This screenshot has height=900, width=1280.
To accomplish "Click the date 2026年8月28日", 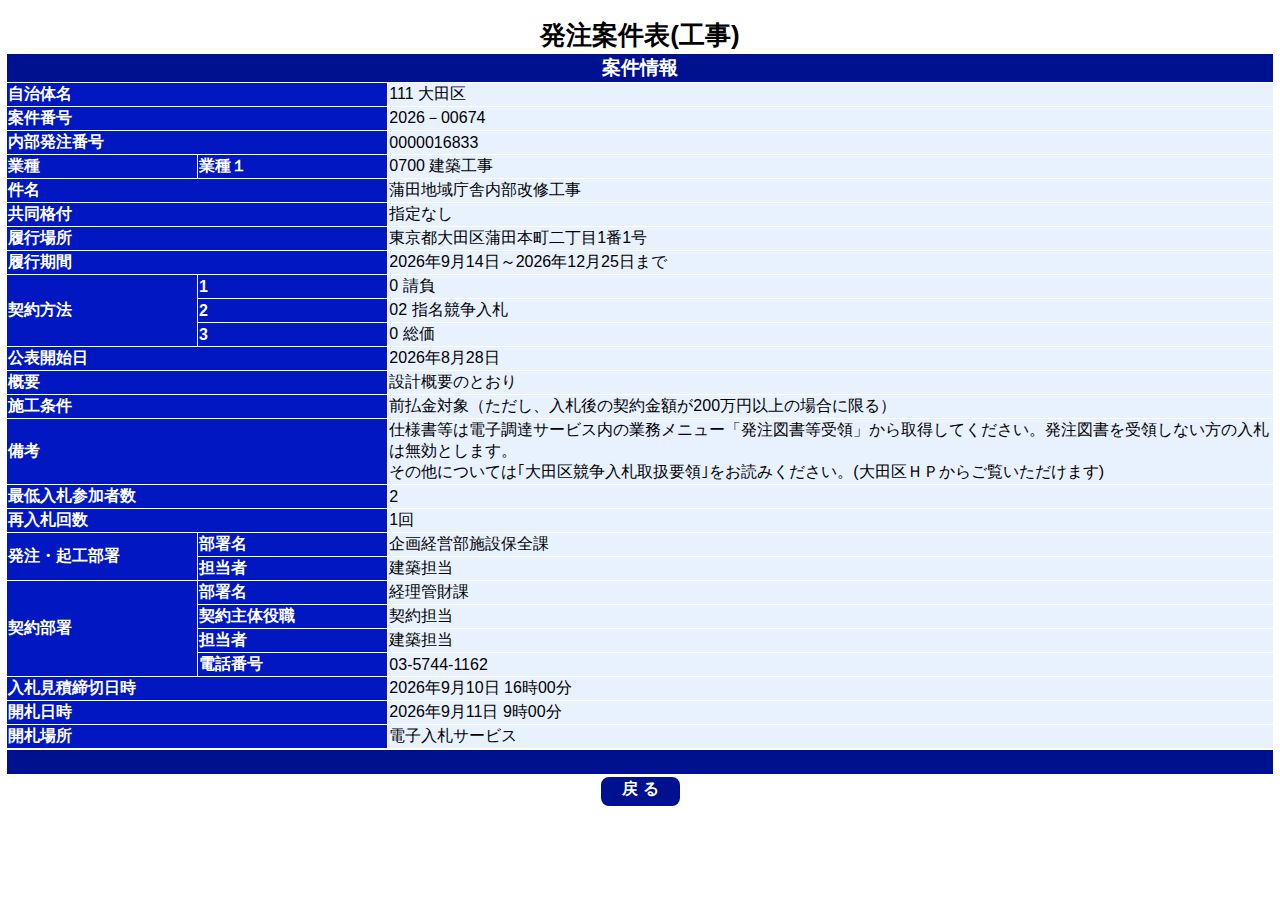I will pos(444,358).
